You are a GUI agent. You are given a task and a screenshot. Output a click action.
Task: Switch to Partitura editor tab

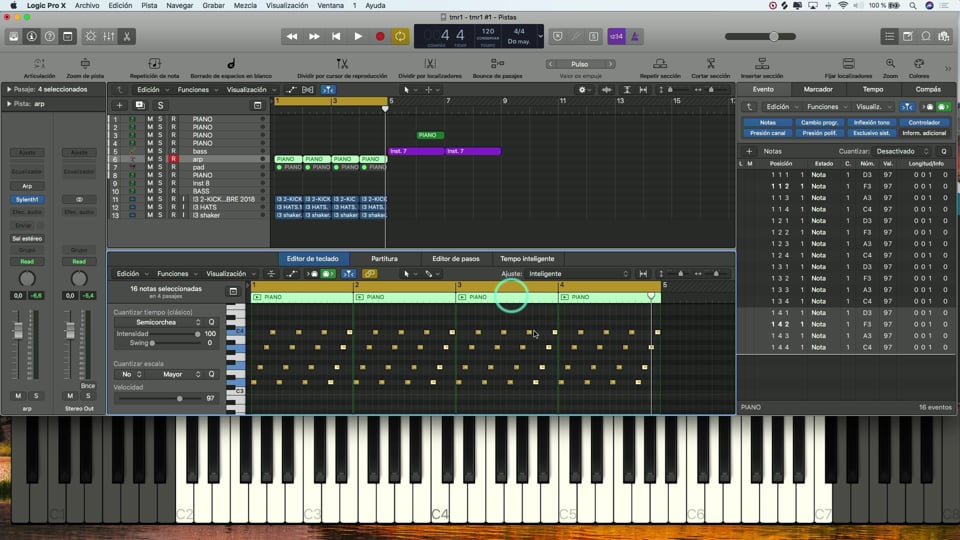(384, 259)
